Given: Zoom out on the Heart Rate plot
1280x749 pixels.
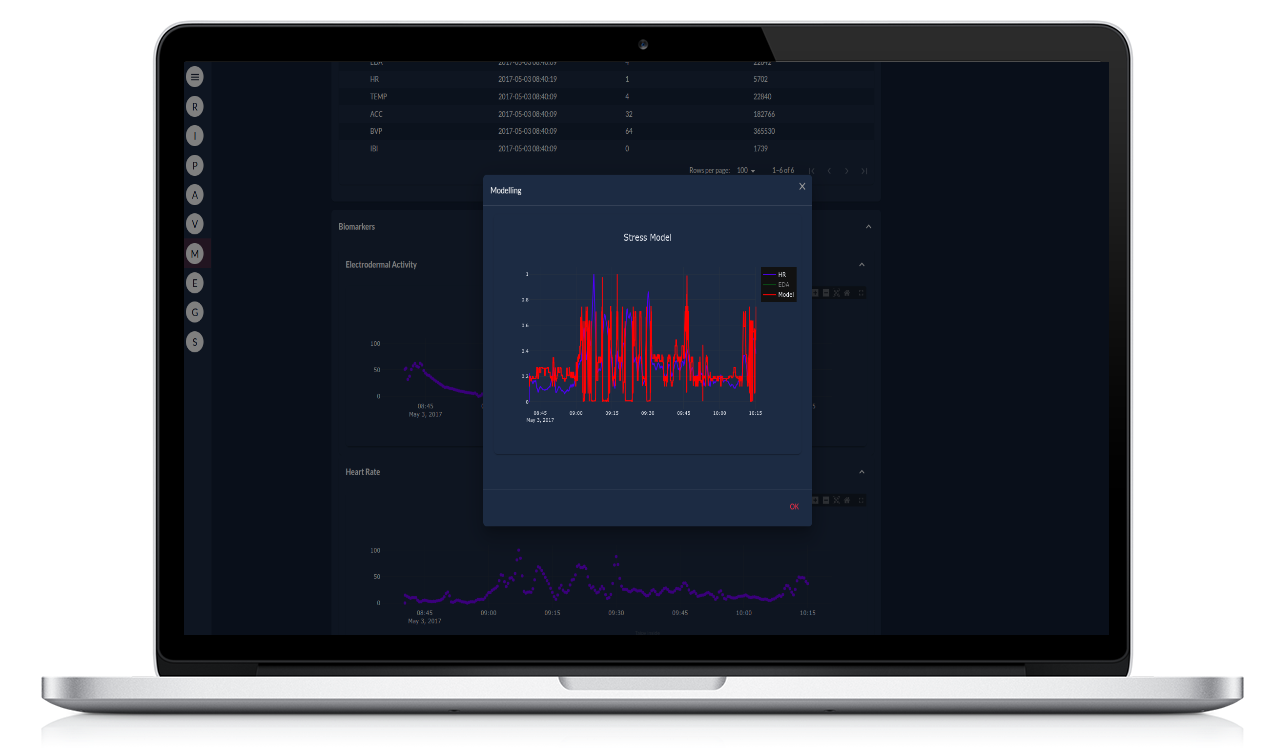Looking at the screenshot, I should 826,500.
